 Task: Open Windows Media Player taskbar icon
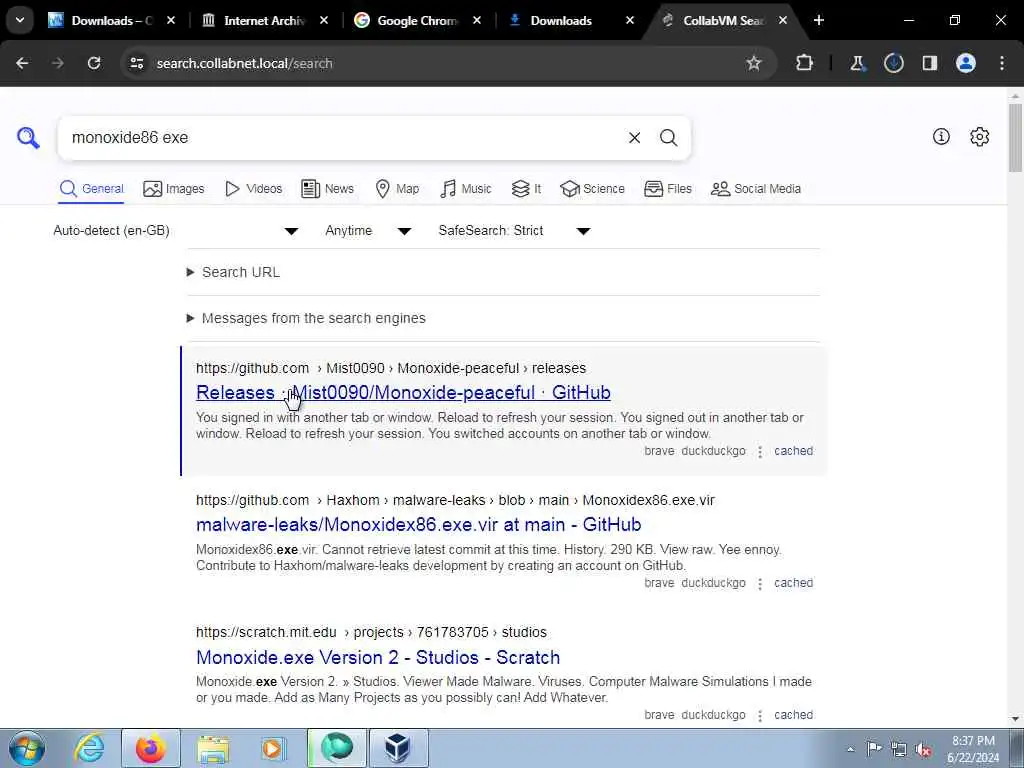274,748
